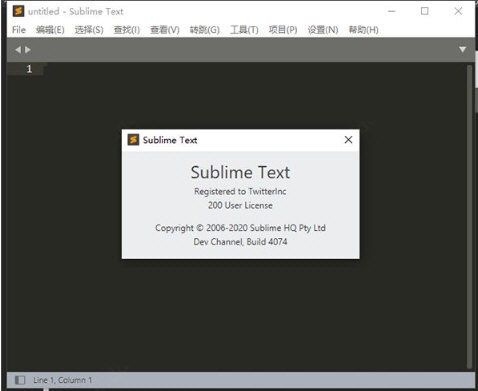The image size is (478, 391).
Task: Open the 查看(V) menu
Action: pos(165,30)
